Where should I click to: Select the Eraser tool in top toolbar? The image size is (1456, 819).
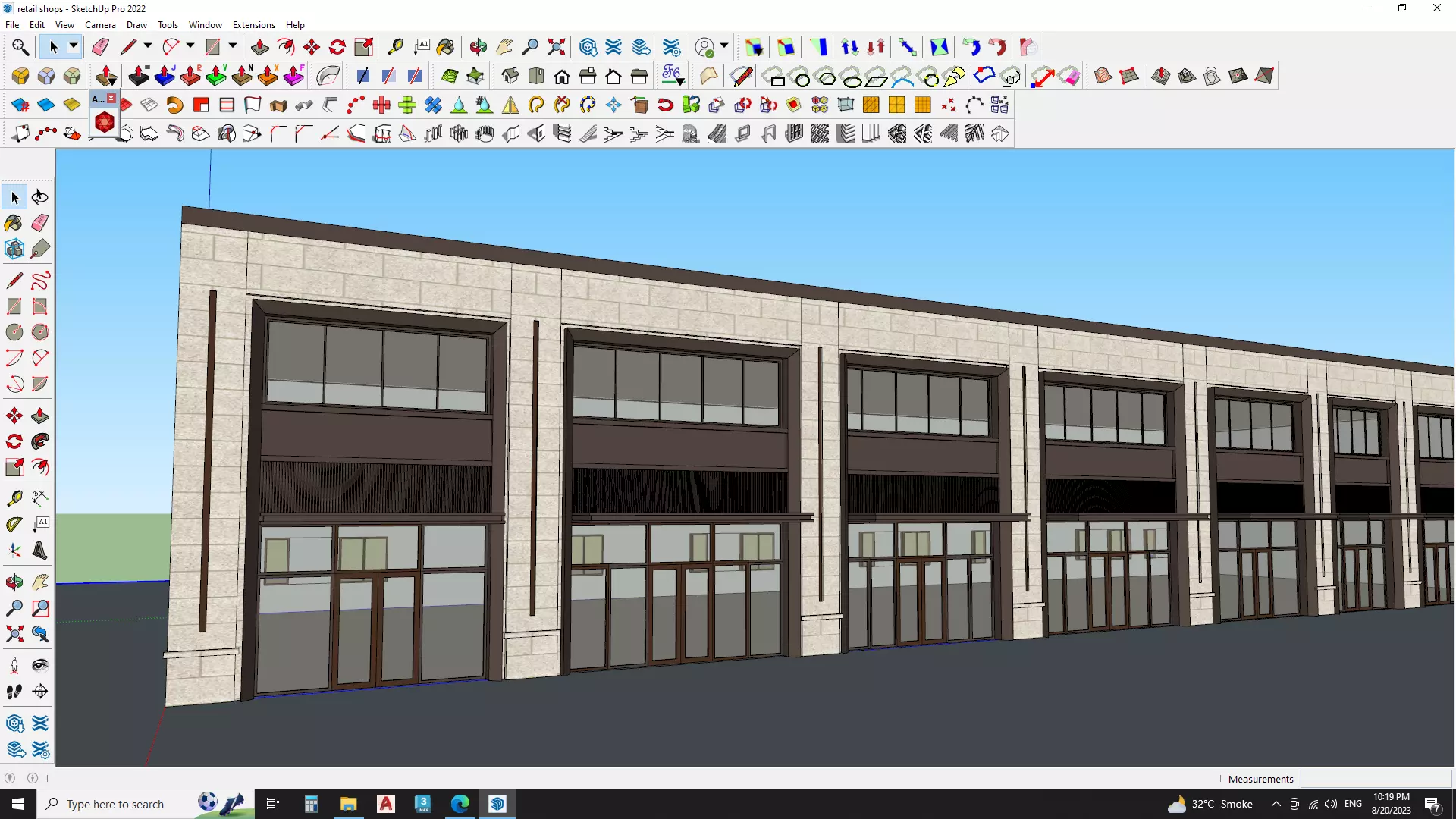[x=100, y=47]
